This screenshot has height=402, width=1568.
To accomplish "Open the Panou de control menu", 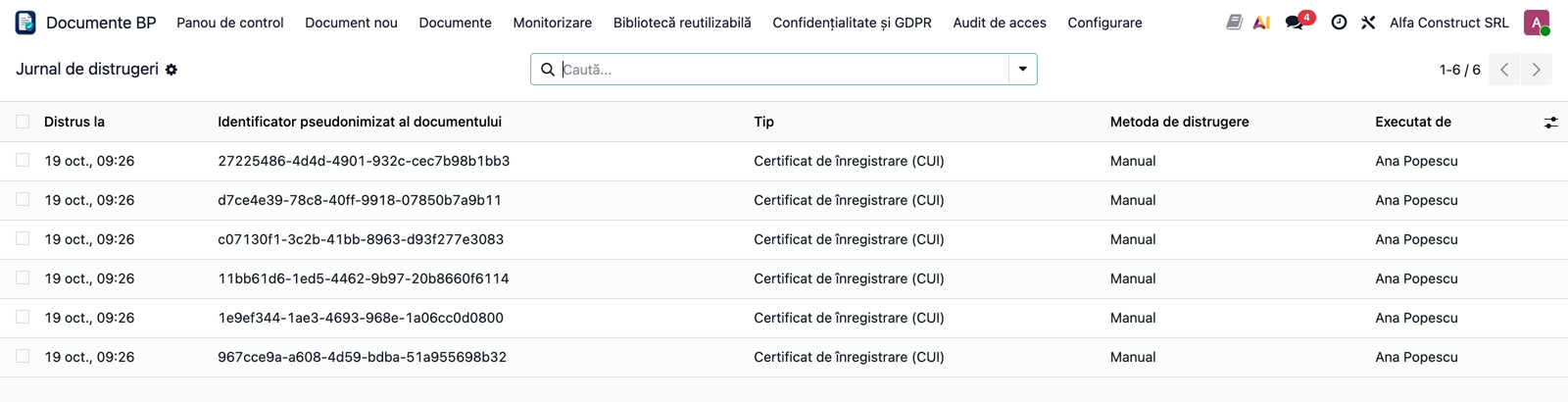I will click(x=230, y=23).
